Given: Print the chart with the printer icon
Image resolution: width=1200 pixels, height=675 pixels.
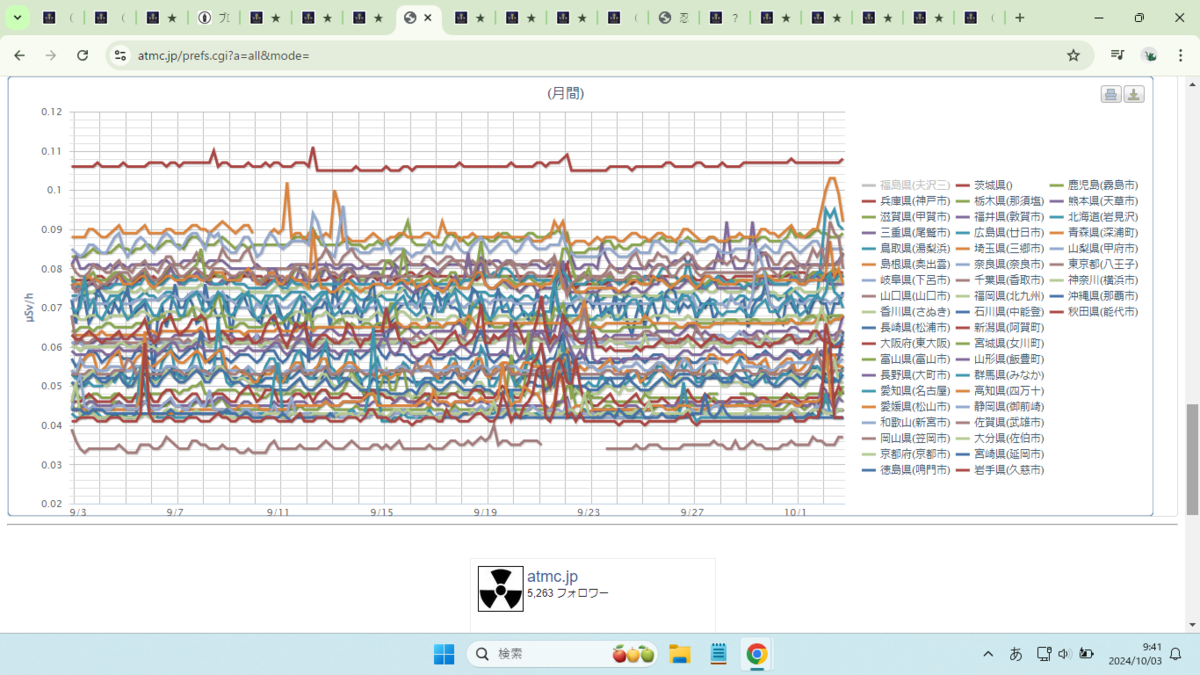Looking at the screenshot, I should point(1110,94).
